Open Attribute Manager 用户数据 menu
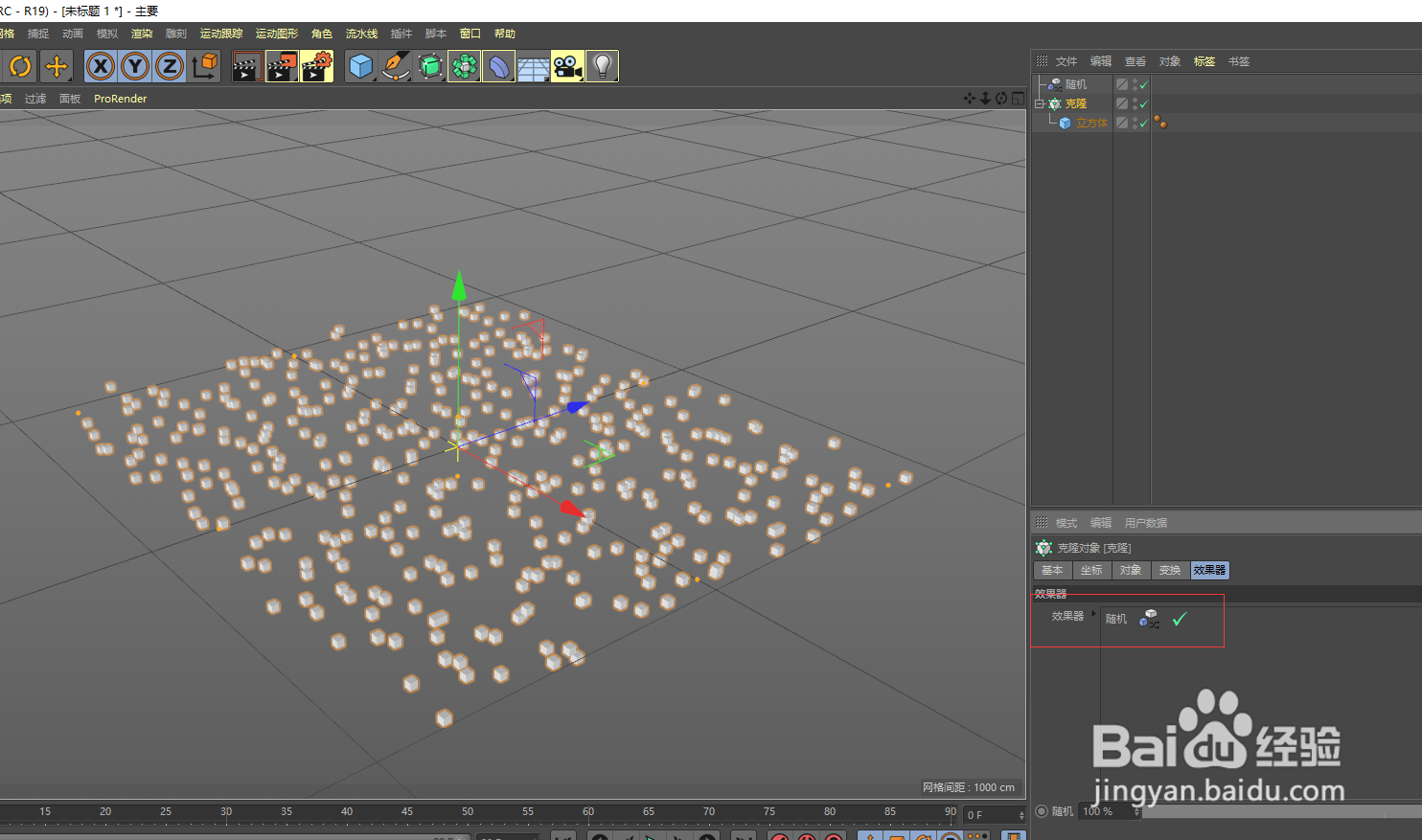Image resolution: width=1422 pixels, height=840 pixels. pos(1146,523)
